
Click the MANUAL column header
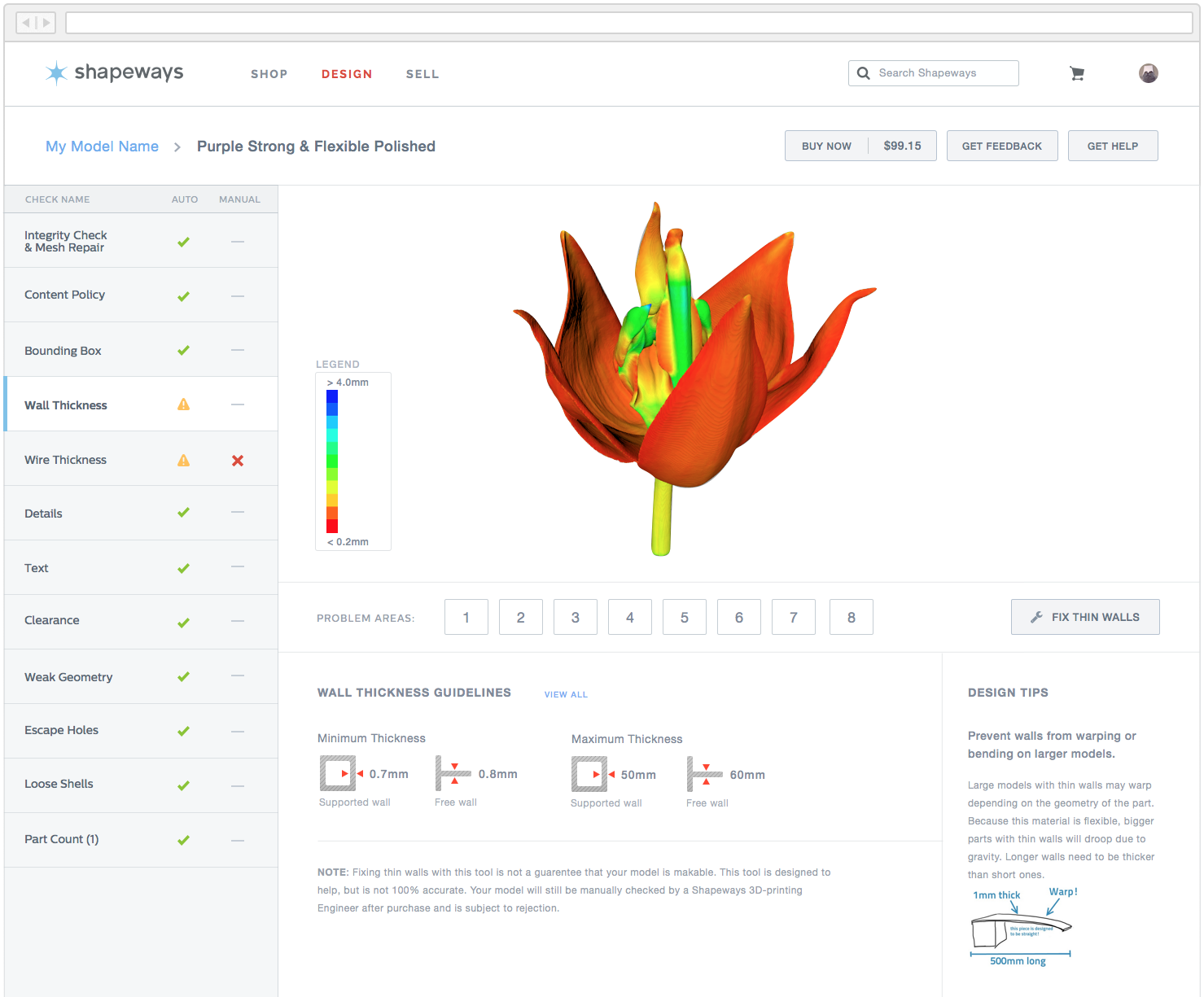coord(239,199)
